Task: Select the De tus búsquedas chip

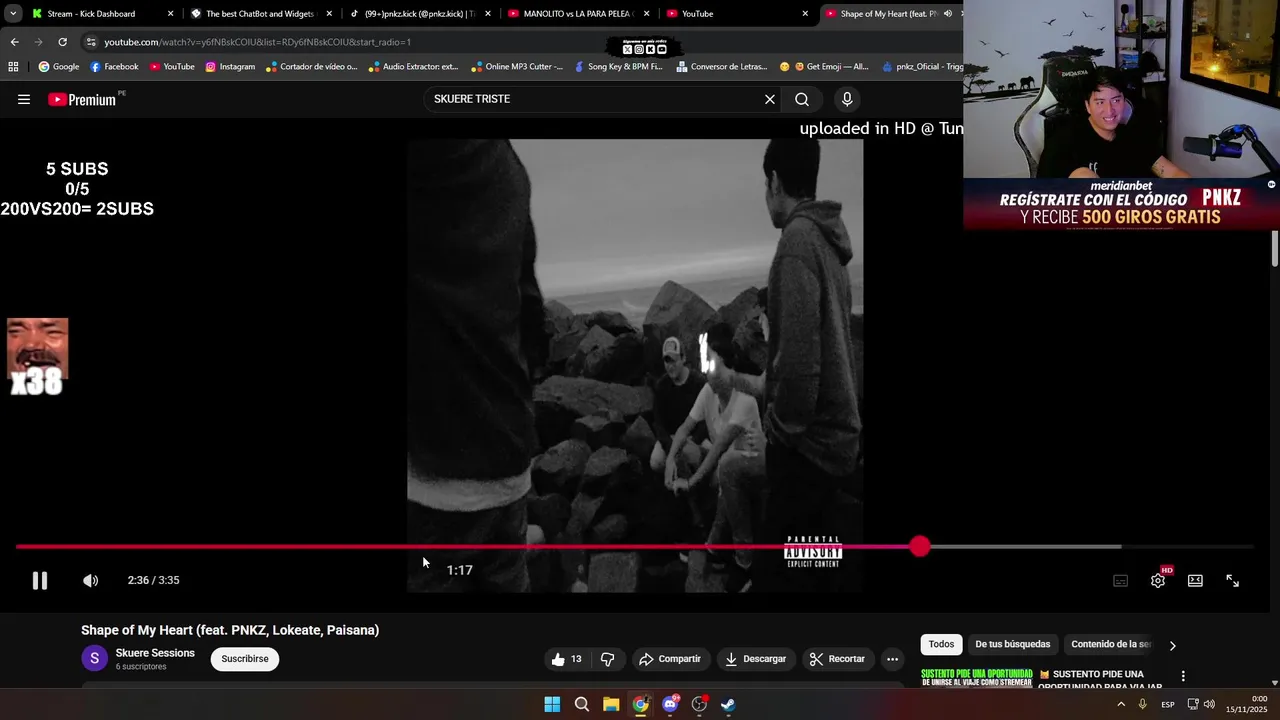Action: 1012,644
